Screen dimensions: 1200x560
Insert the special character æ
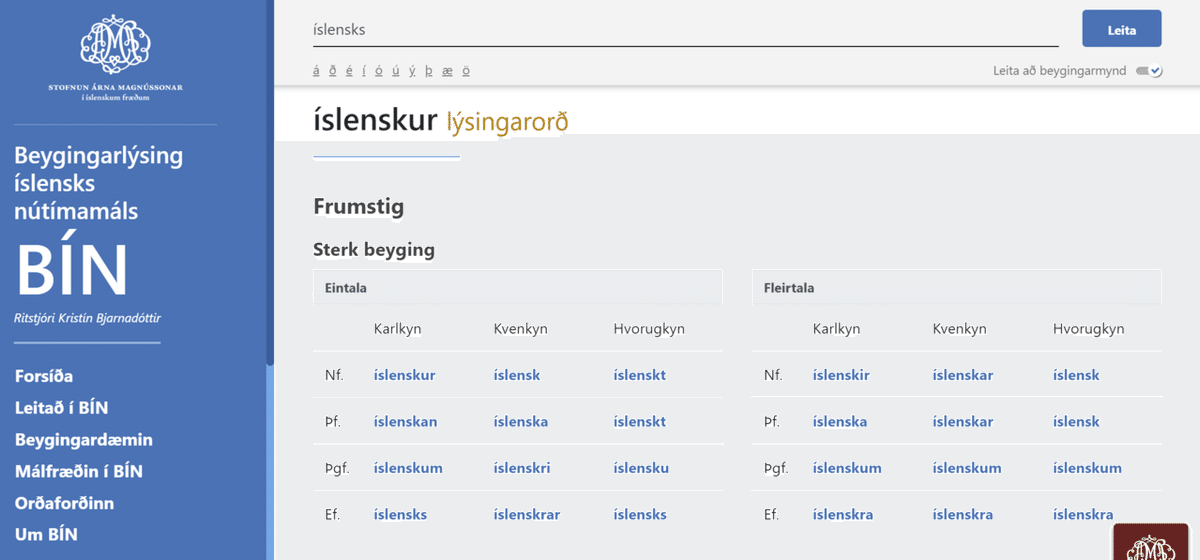[447, 71]
